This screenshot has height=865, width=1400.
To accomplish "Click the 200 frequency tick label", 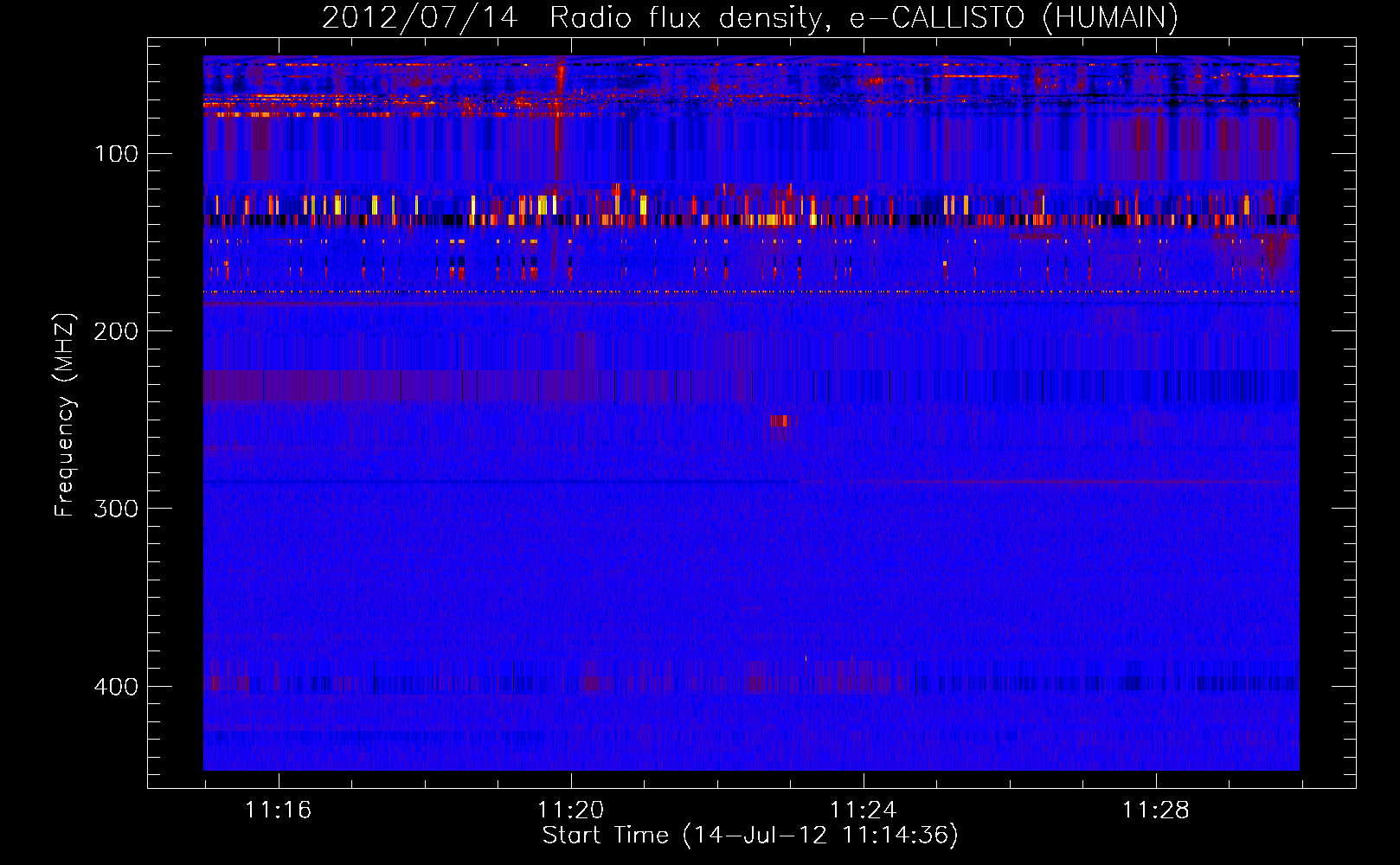I will (x=117, y=331).
